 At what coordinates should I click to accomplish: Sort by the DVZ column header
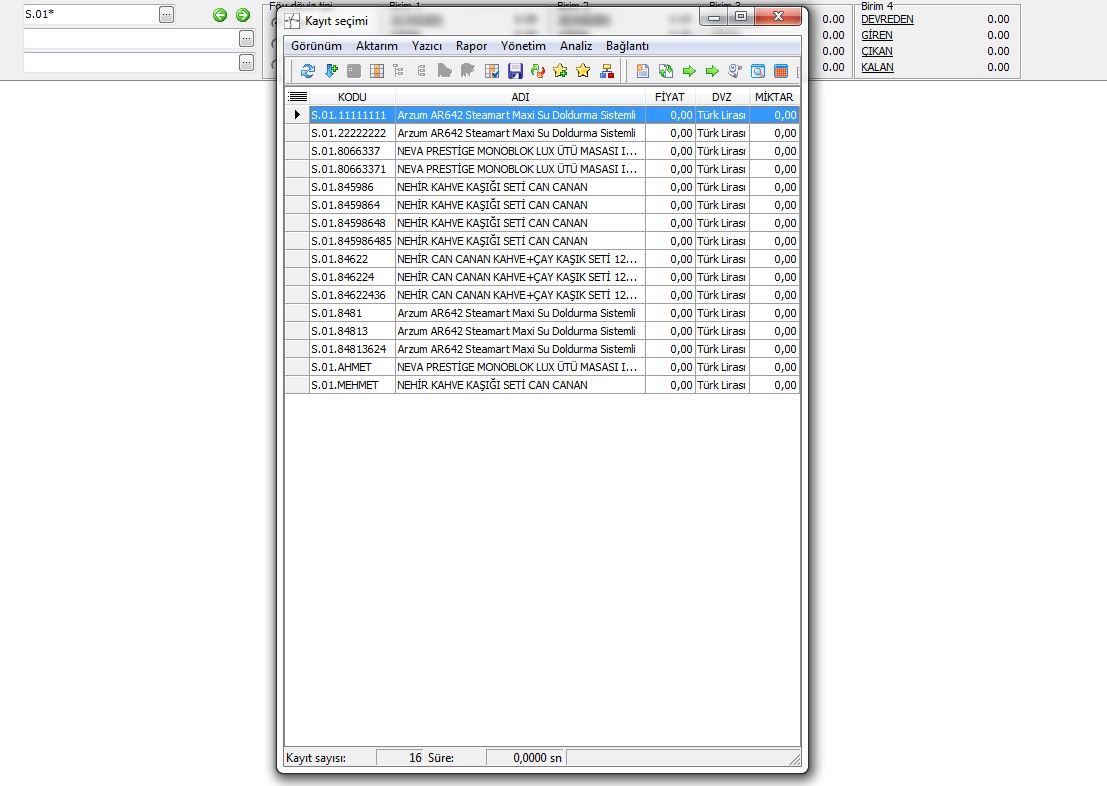coord(722,97)
